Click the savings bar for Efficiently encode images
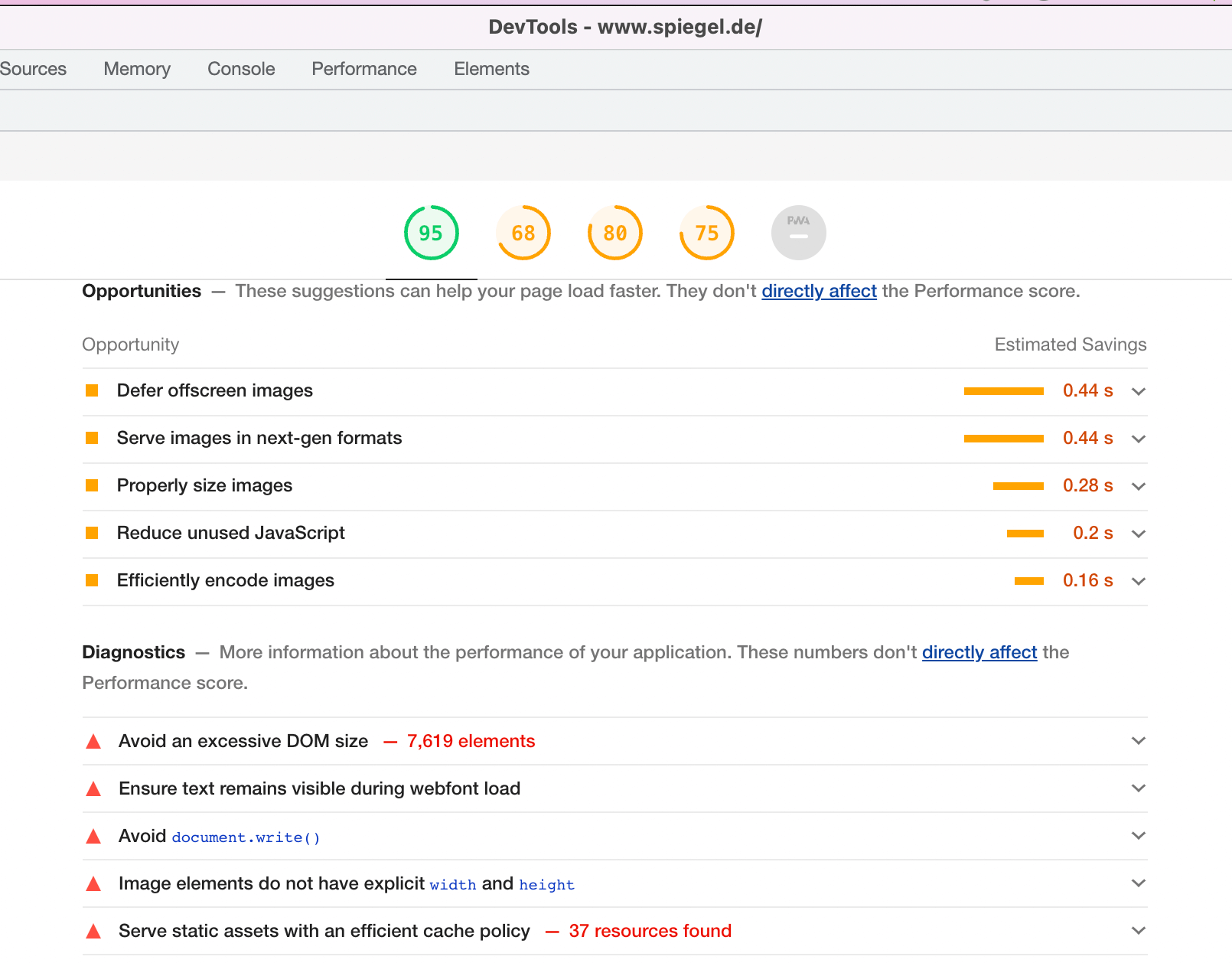The height and width of the screenshot is (963, 1232). point(1029,581)
